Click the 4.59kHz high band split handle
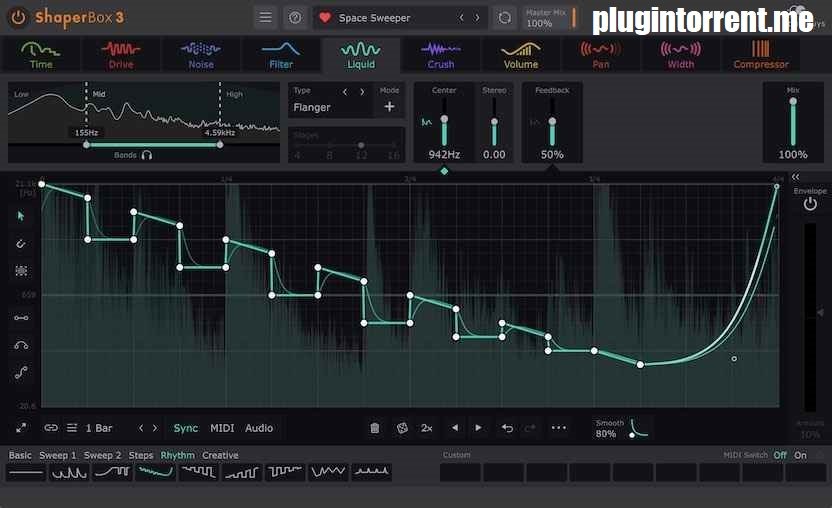Image resolution: width=832 pixels, height=508 pixels. 220,144
